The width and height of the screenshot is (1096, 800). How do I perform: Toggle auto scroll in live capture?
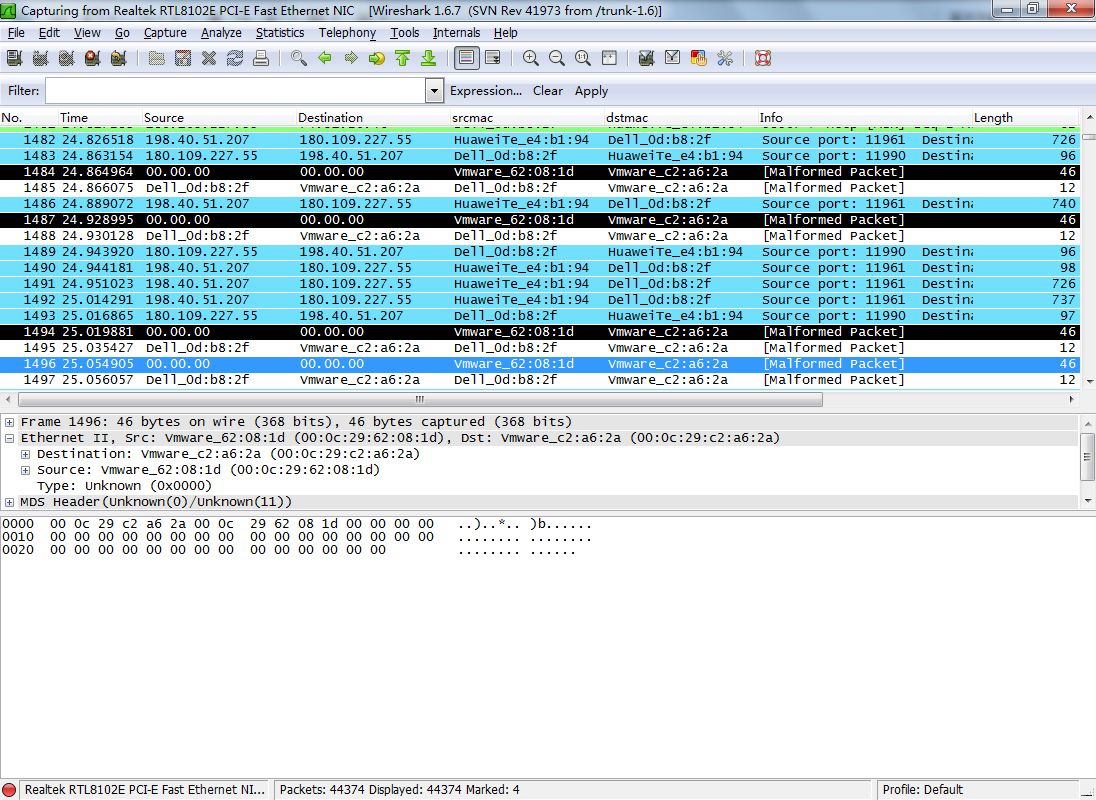(x=492, y=58)
